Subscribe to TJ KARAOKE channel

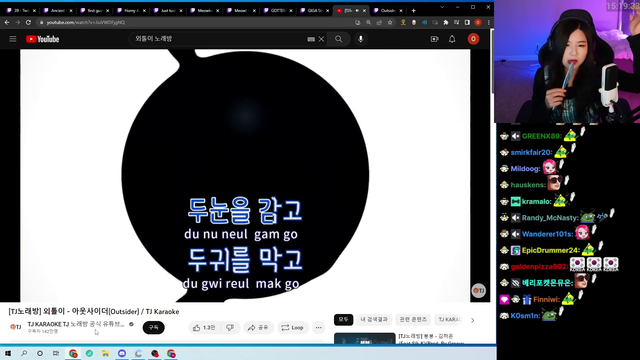[x=153, y=327]
